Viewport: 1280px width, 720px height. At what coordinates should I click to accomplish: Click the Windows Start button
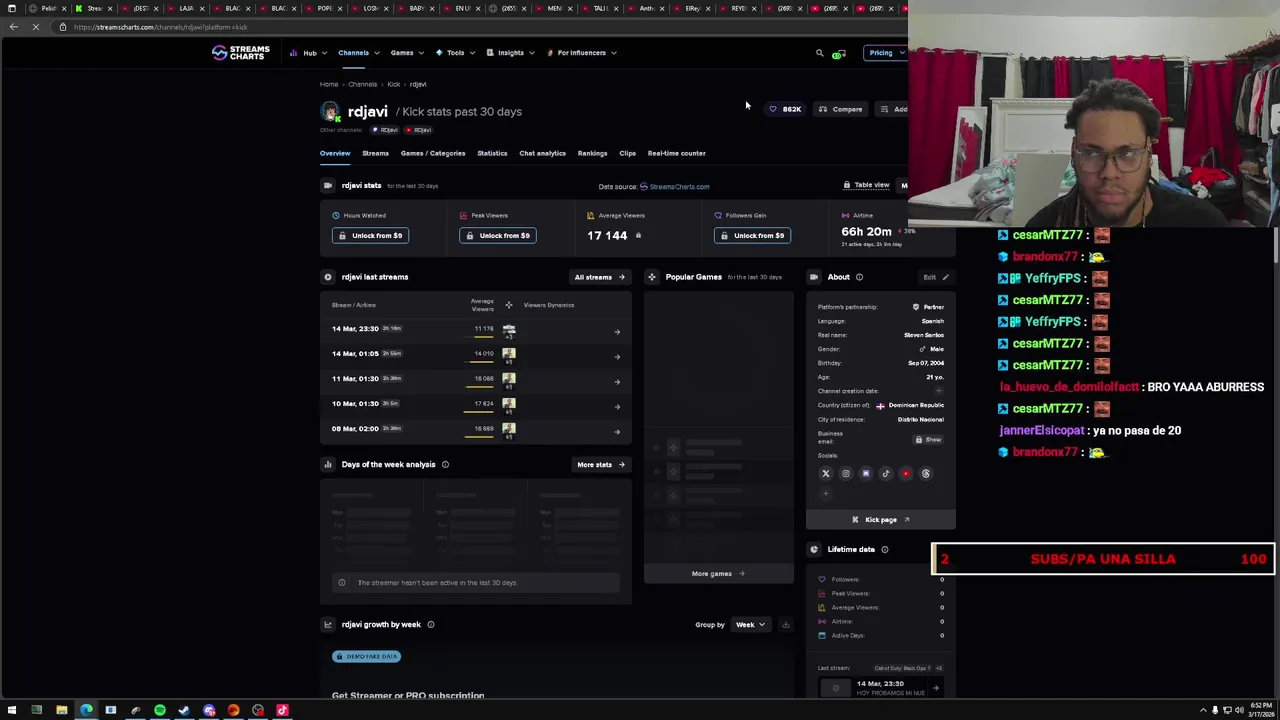point(12,710)
